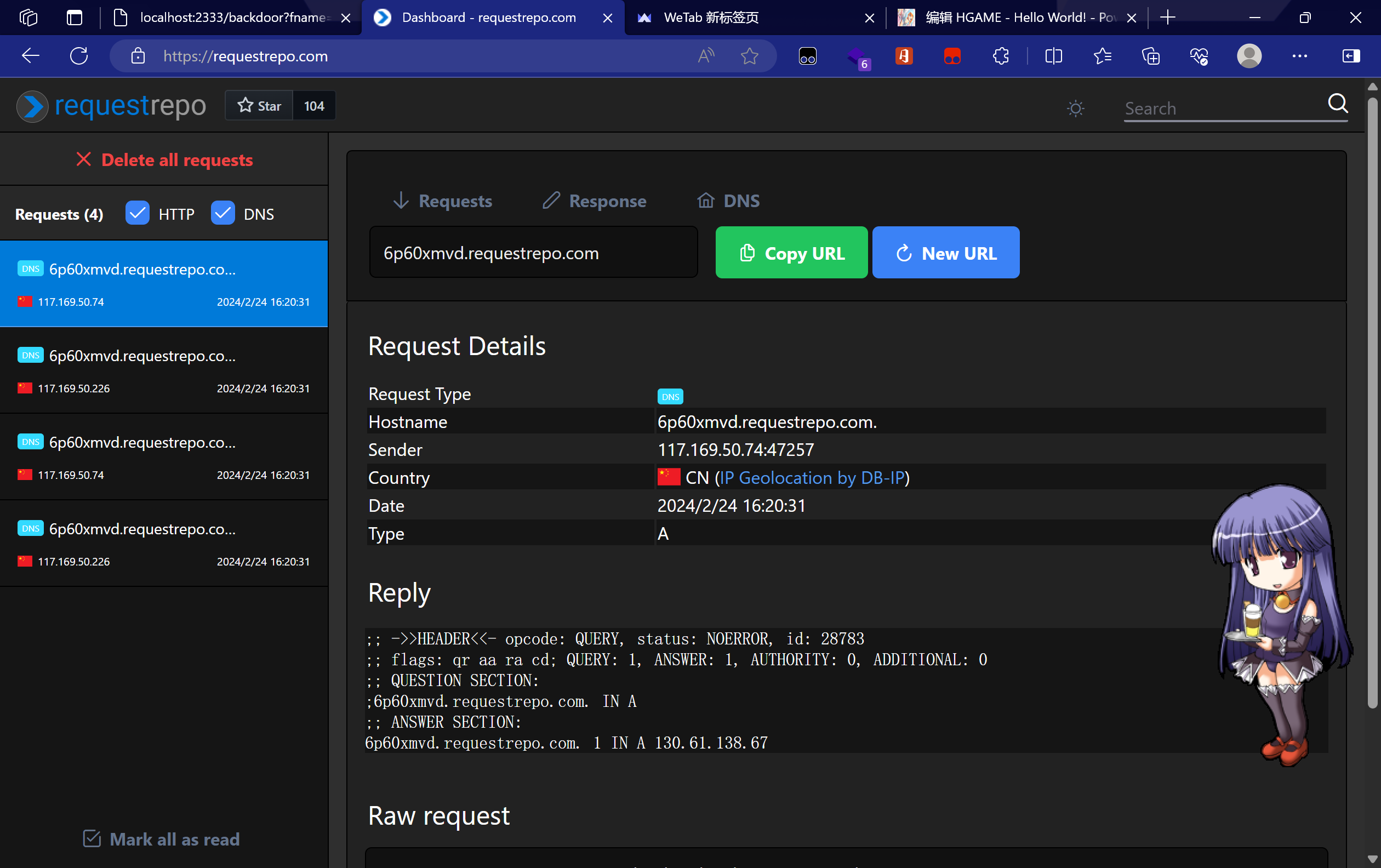Click the goggles extension icon
This screenshot has height=868, width=1381.
tap(807, 56)
